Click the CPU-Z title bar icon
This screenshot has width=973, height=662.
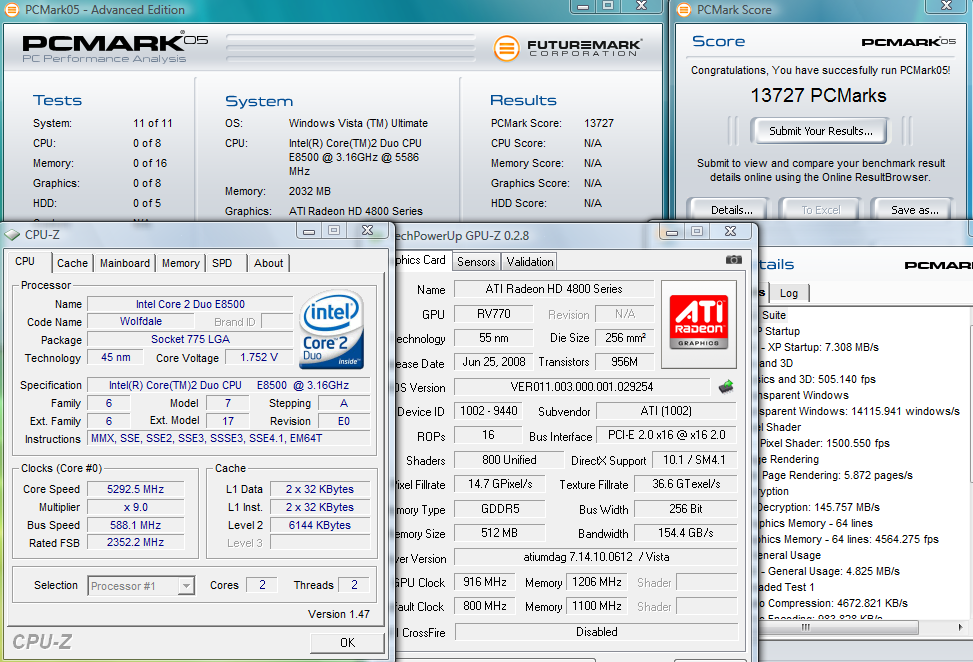tap(12, 235)
